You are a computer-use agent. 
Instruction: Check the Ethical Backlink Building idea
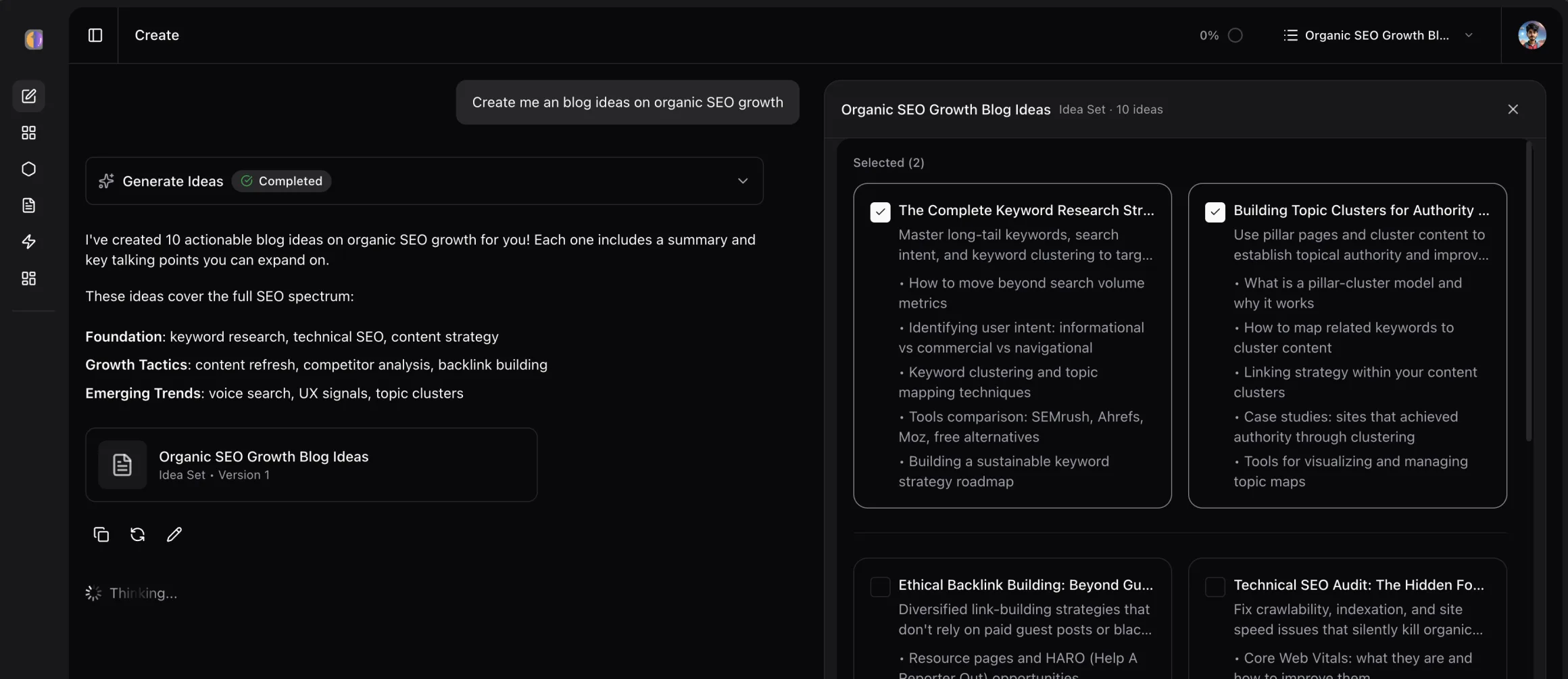pos(880,587)
